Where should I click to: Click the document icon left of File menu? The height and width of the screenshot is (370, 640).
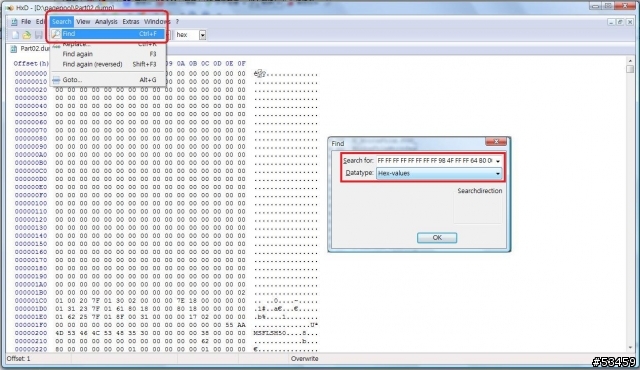pyautogui.click(x=14, y=22)
